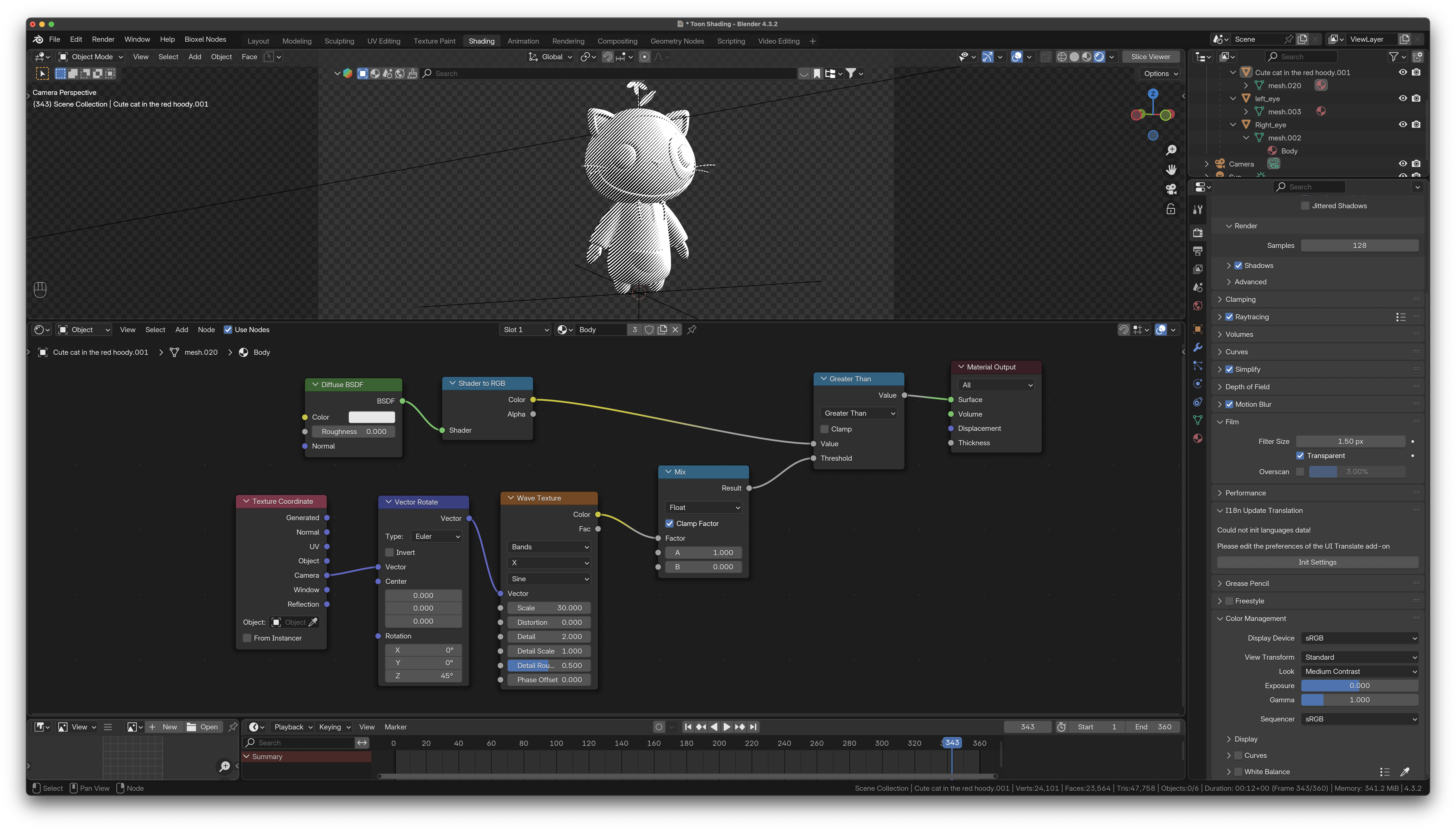Screen dimensions: 1456x830
Task: Open the Bioxel Nodes menu
Action: 205,39
